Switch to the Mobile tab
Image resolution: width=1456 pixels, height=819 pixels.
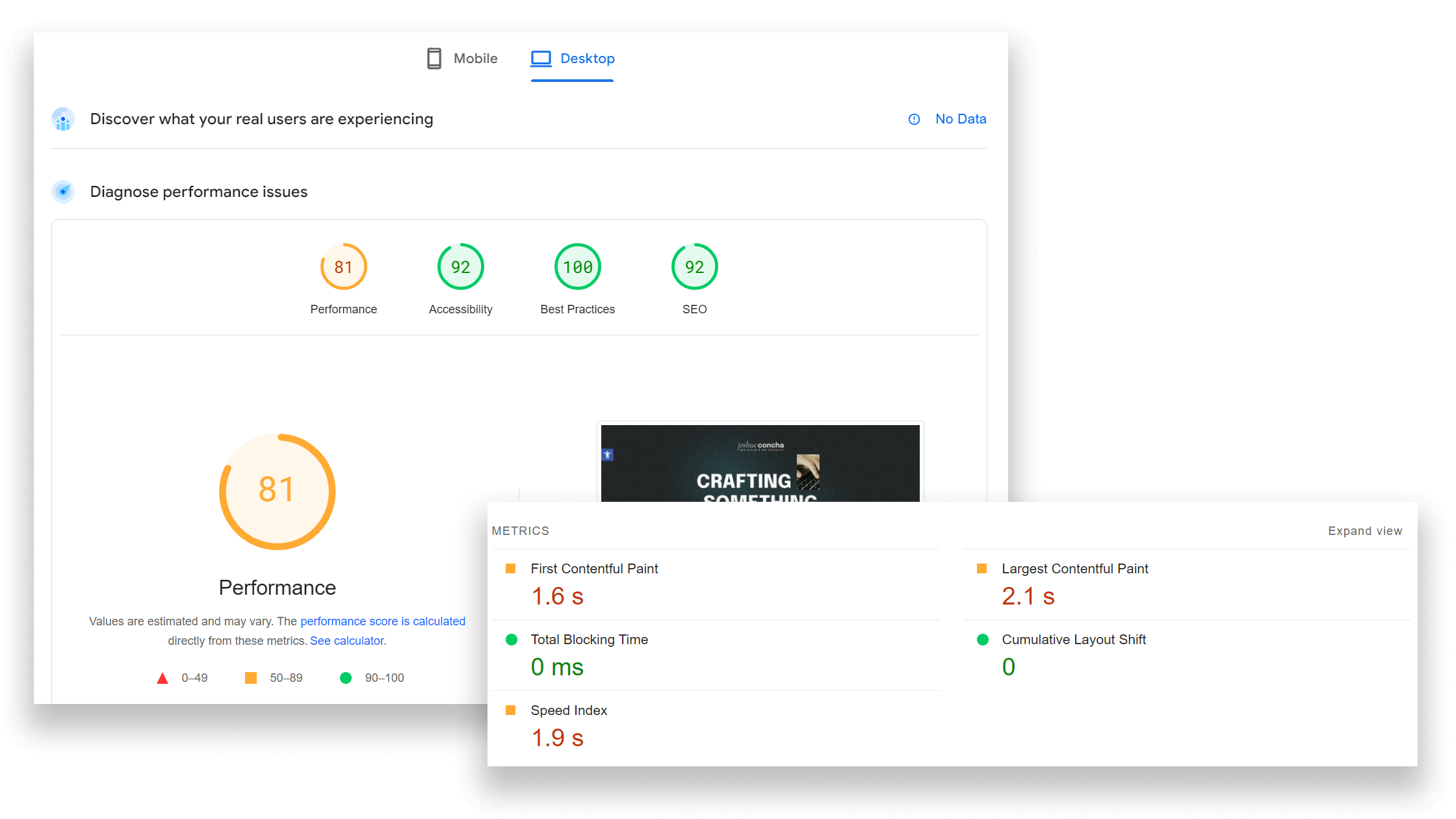click(x=461, y=58)
